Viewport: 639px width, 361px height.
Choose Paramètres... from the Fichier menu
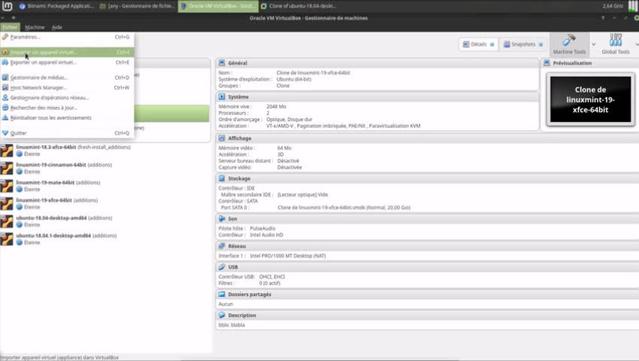tap(67, 37)
